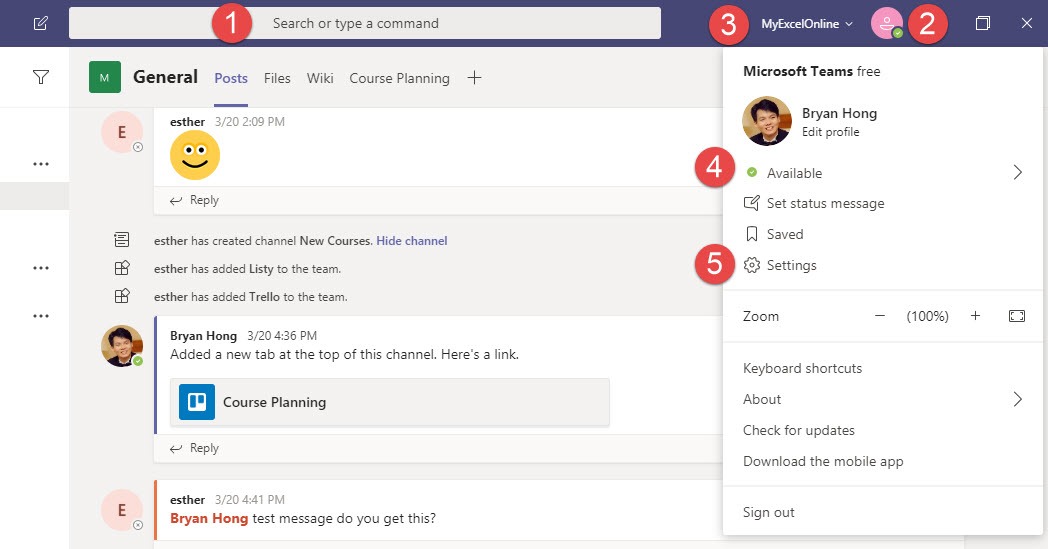Click the Available status text
Viewport: 1048px width, 549px height.
click(794, 173)
